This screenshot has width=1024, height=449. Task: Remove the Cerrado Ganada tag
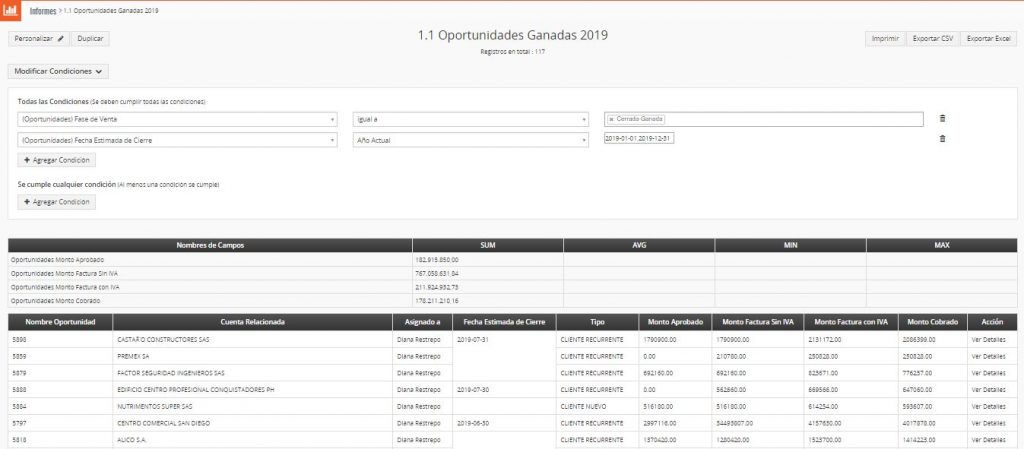[x=611, y=119]
